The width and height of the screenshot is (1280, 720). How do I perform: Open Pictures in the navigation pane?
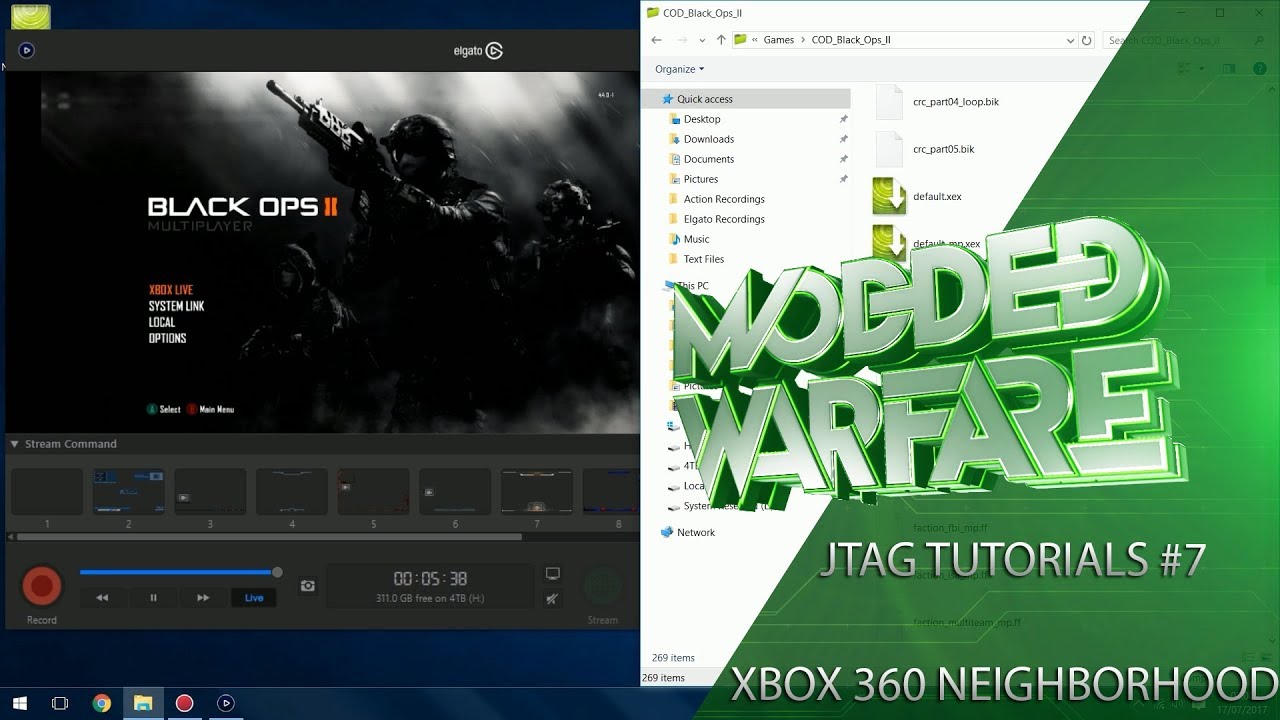701,179
